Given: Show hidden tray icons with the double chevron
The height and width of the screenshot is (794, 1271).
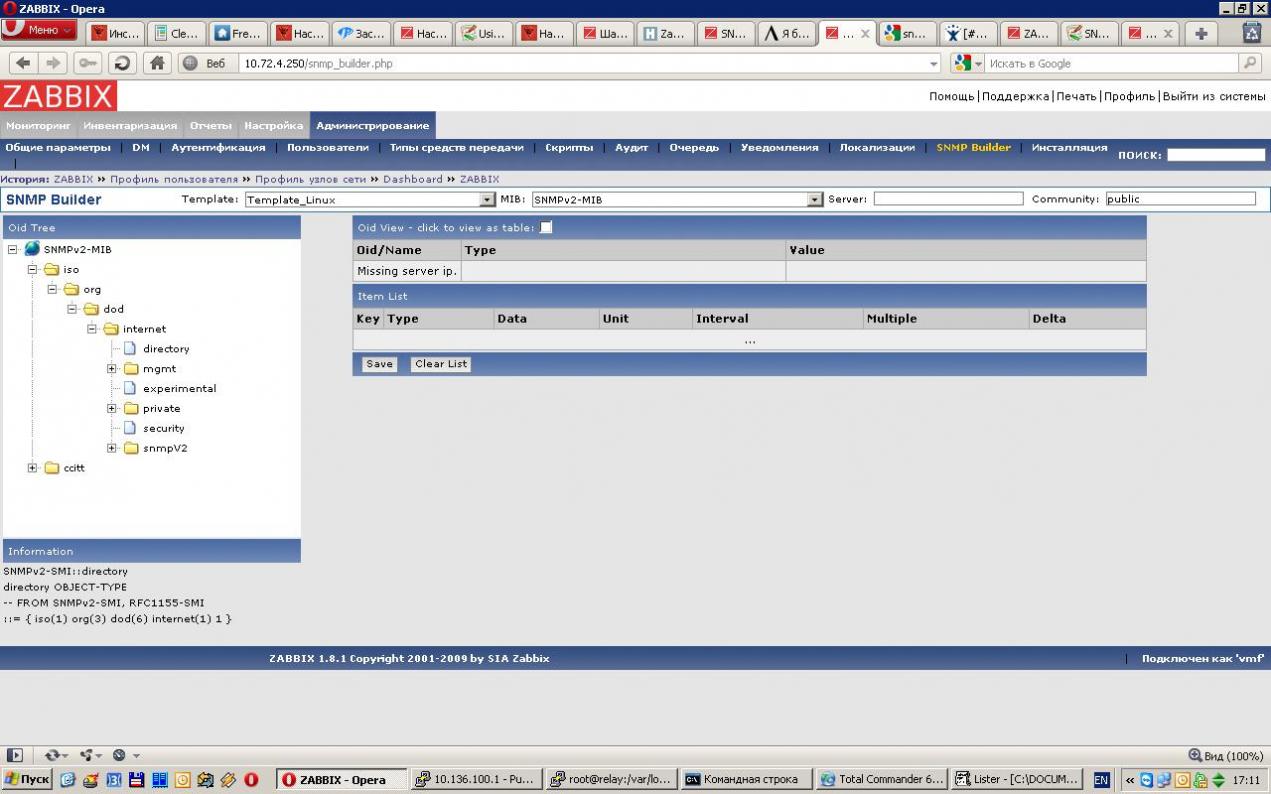Looking at the screenshot, I should coord(1130,779).
